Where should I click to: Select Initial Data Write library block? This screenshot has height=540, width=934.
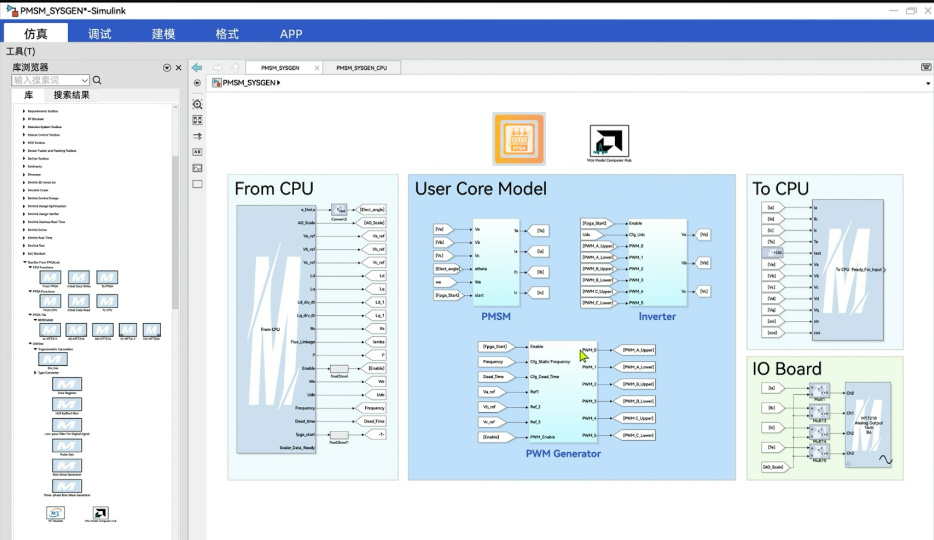click(79, 277)
